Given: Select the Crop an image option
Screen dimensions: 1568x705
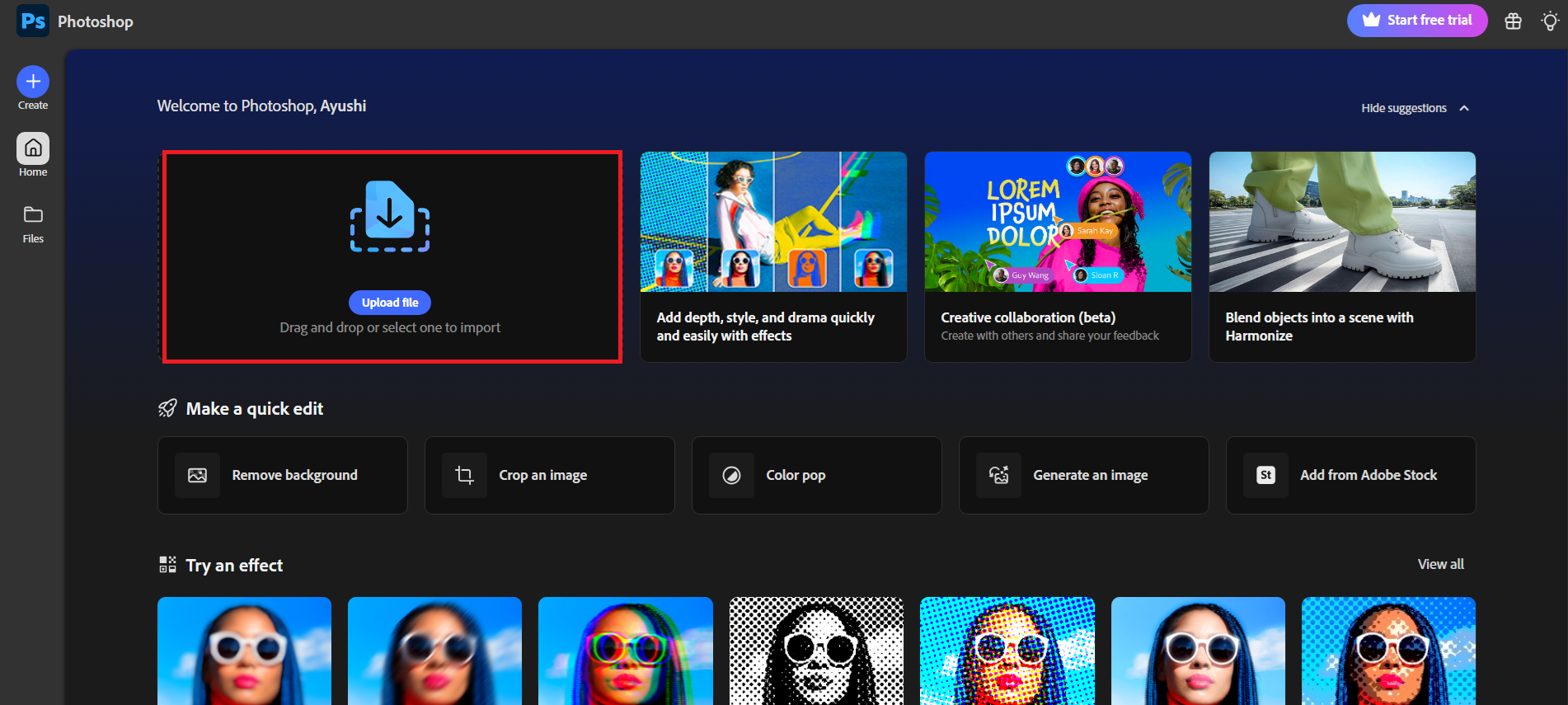Looking at the screenshot, I should (x=549, y=475).
